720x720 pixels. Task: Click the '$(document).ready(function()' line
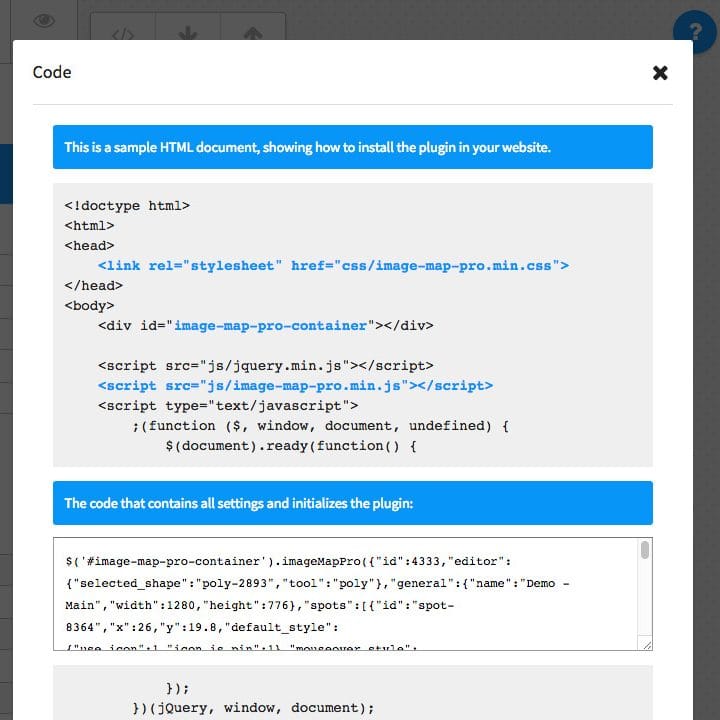click(x=290, y=446)
